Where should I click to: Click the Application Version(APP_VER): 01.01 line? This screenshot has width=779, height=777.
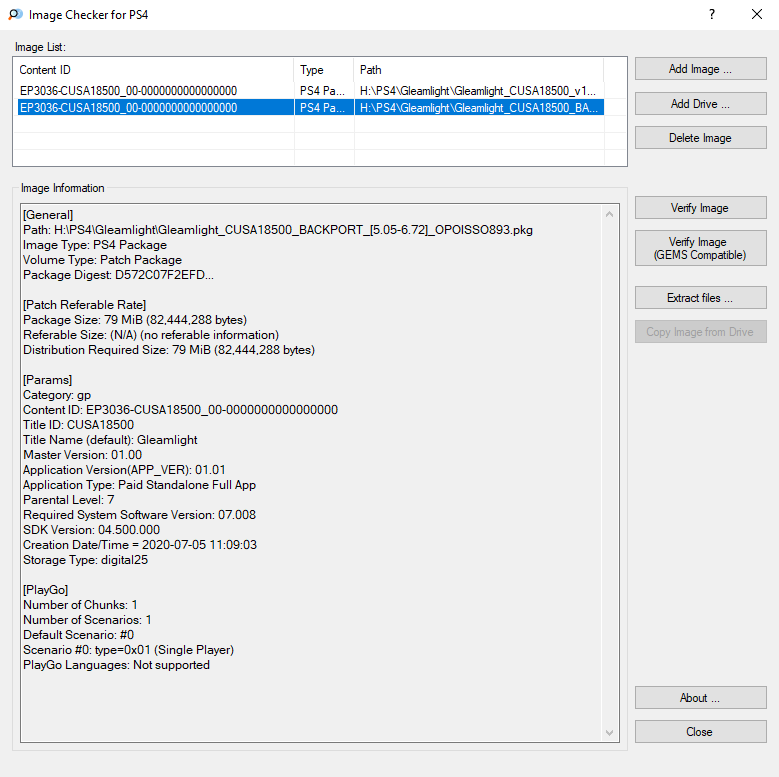click(124, 469)
